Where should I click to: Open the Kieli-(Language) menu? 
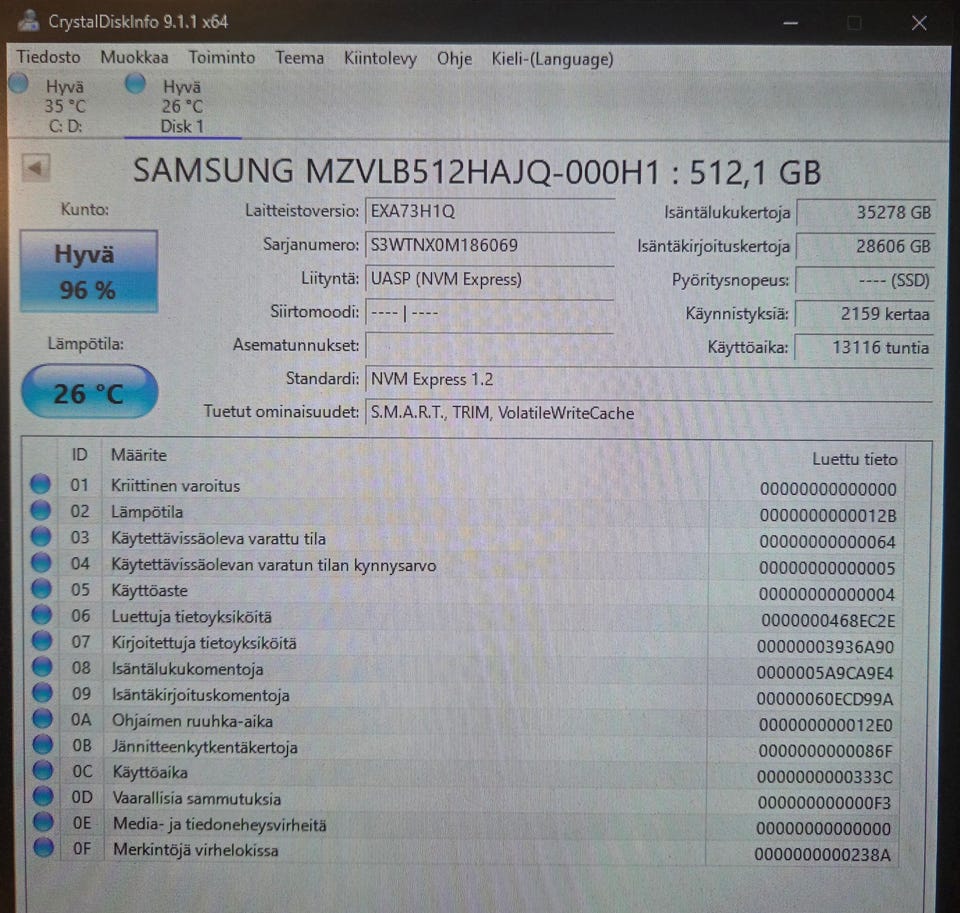552,59
